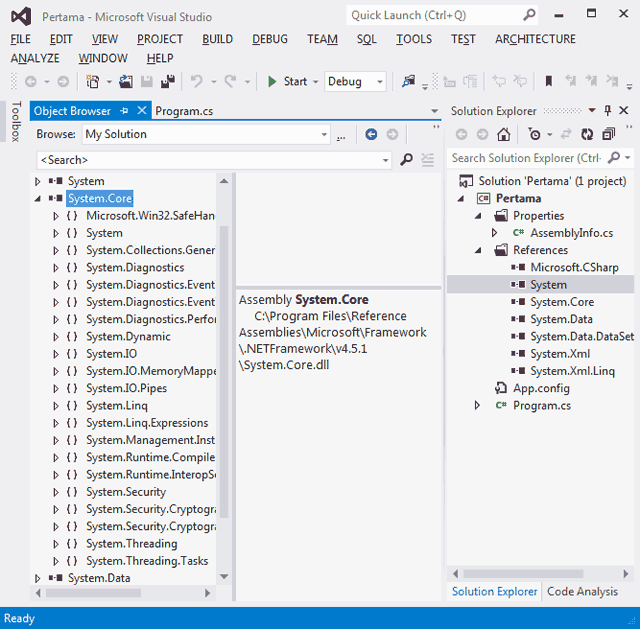The height and width of the screenshot is (629, 640).
Task: Click the Collapse All icon in Solution Explorer
Action: (x=608, y=134)
